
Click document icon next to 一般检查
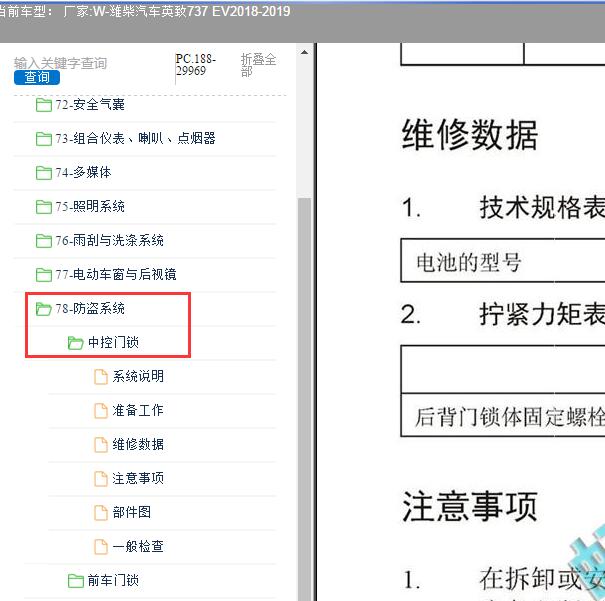click(101, 546)
